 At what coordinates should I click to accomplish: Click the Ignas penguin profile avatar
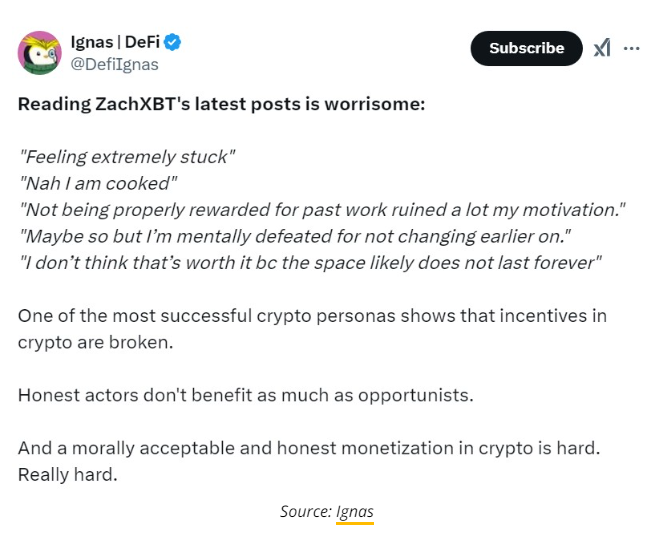pyautogui.click(x=39, y=52)
